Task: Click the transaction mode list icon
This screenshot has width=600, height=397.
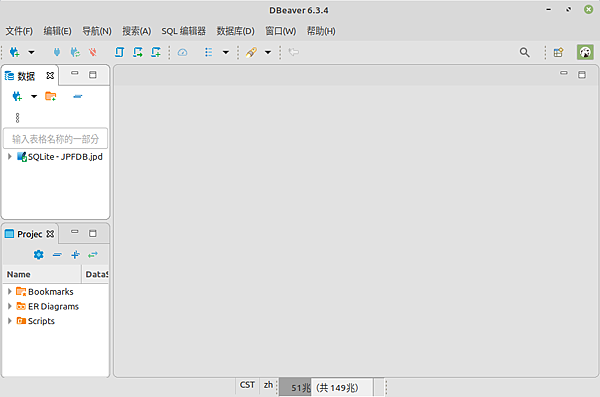Action: [x=209, y=52]
